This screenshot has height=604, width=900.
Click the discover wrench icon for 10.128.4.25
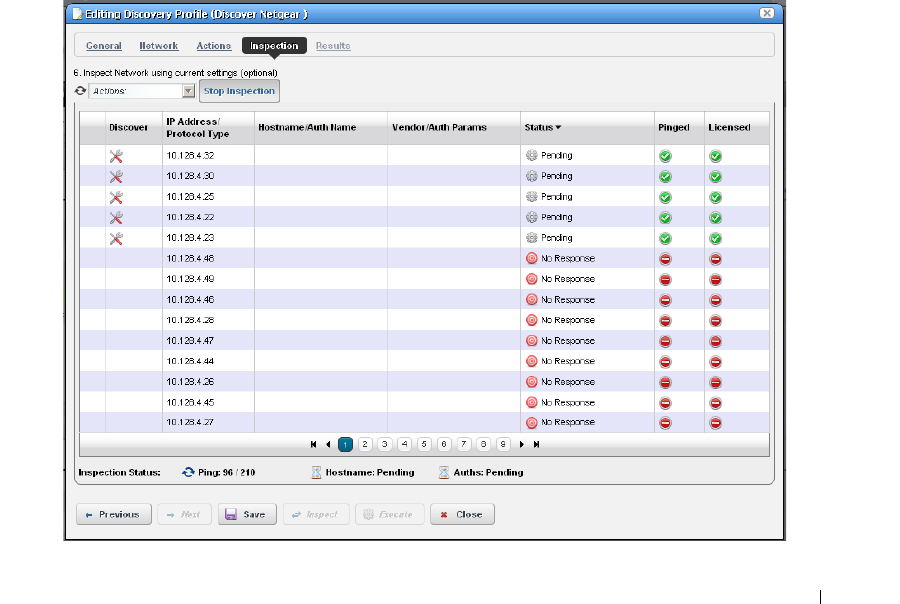click(116, 198)
